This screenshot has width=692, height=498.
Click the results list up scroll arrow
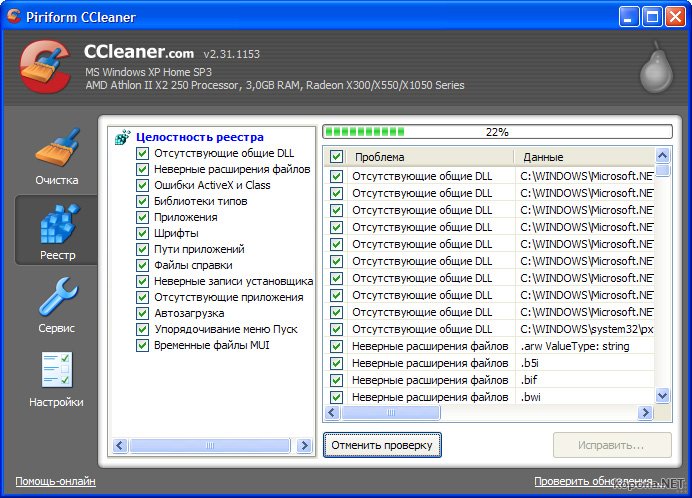[x=662, y=155]
